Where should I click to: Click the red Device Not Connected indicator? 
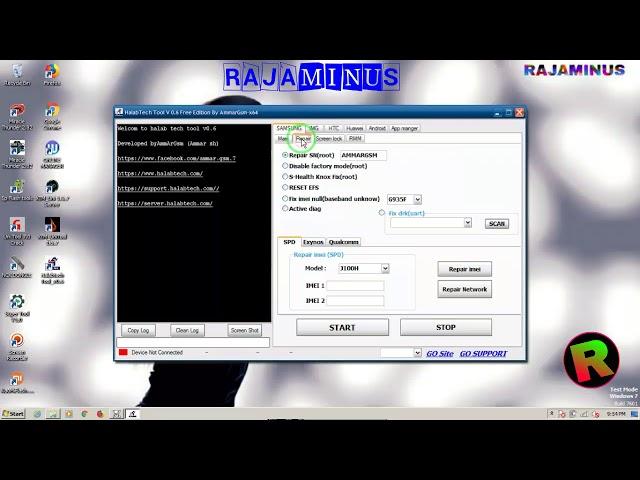[123, 352]
